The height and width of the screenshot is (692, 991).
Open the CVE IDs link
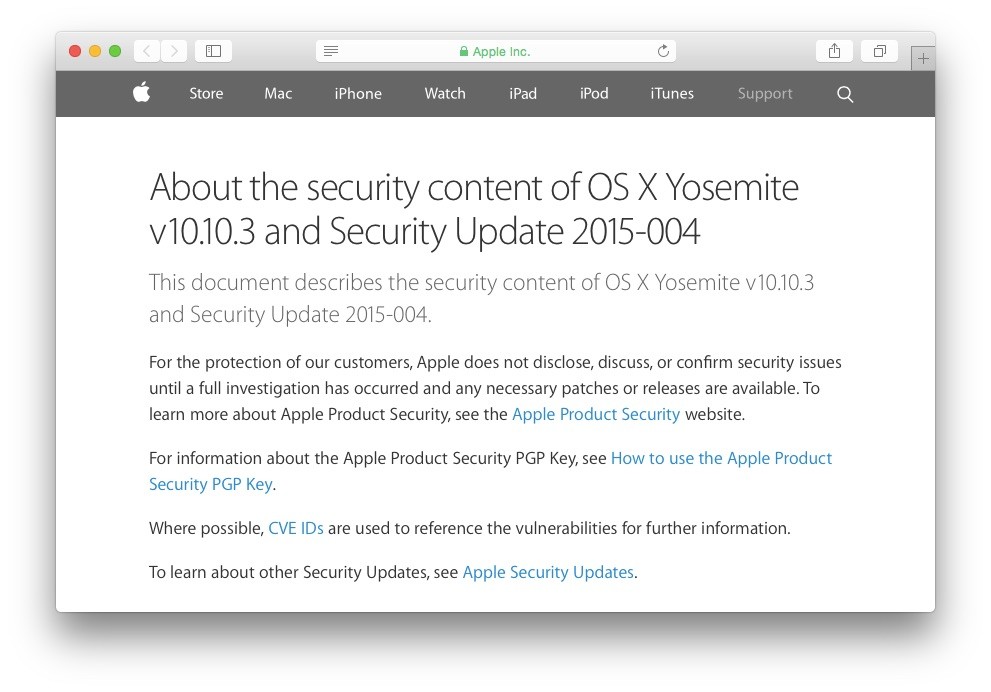tap(296, 528)
